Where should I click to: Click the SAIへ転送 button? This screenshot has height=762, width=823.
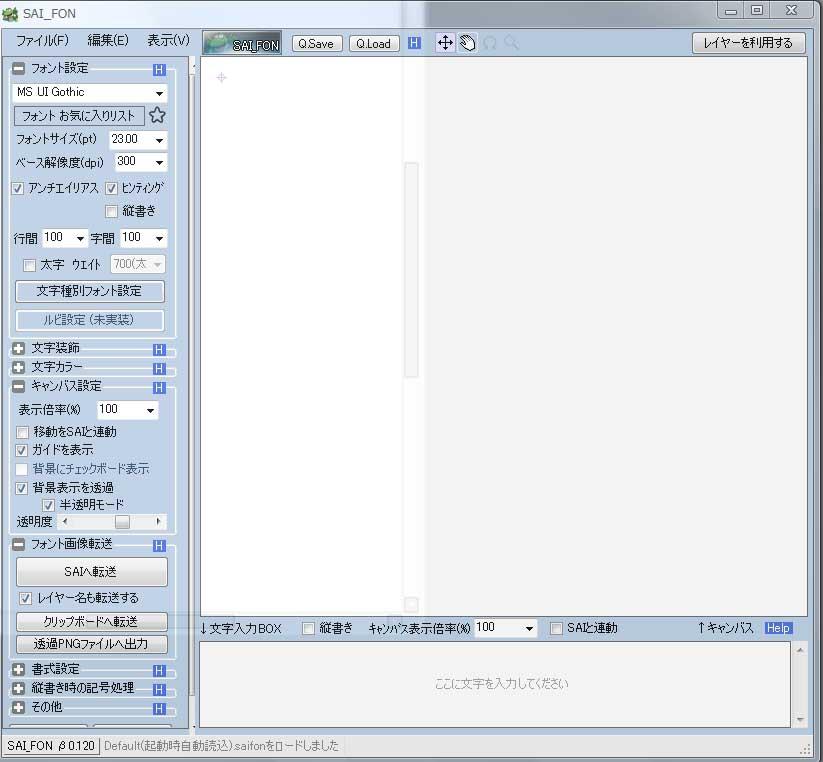(x=91, y=572)
